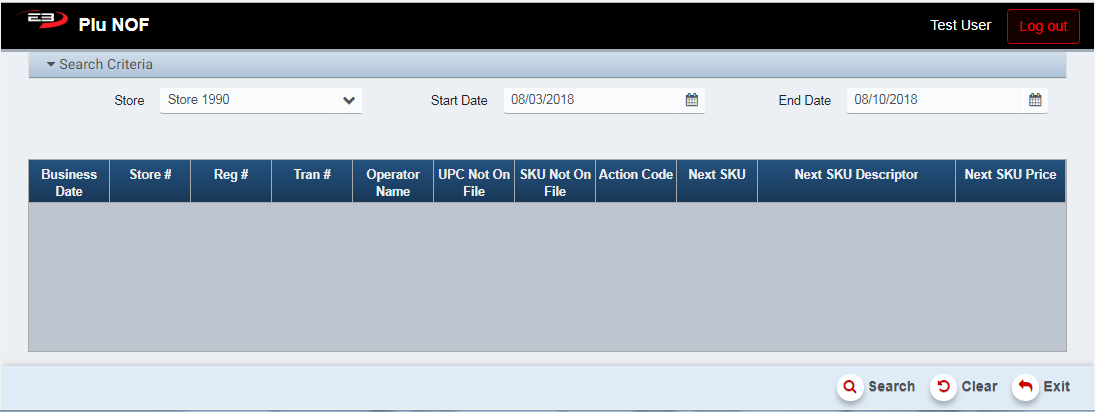
Task: Sort by Action Code column
Action: tap(636, 175)
